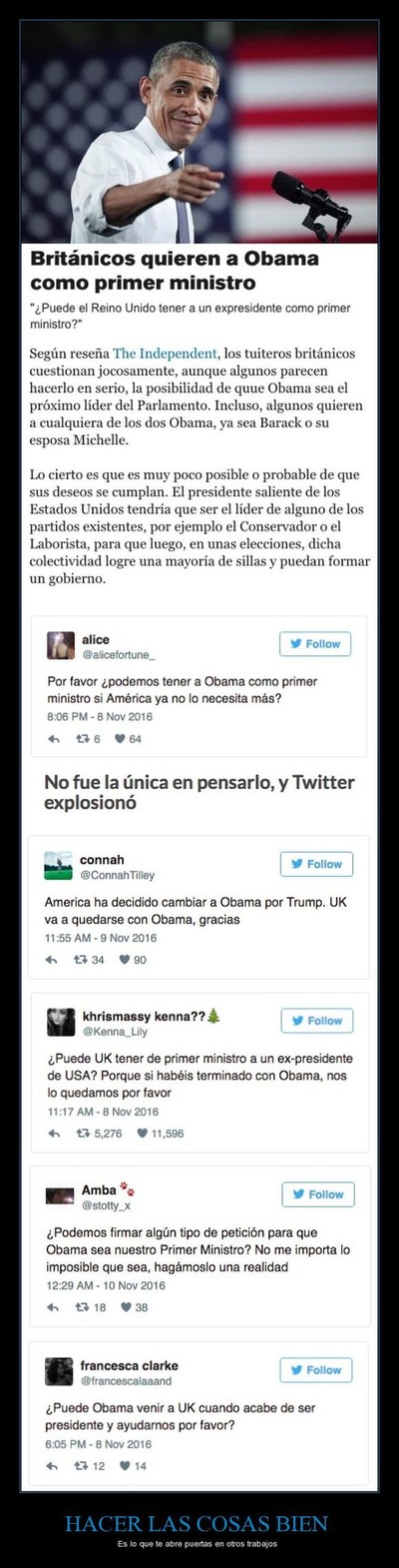Reply to Amba's tweet using reply icon
This screenshot has width=399, height=1568.
[x=54, y=1307]
